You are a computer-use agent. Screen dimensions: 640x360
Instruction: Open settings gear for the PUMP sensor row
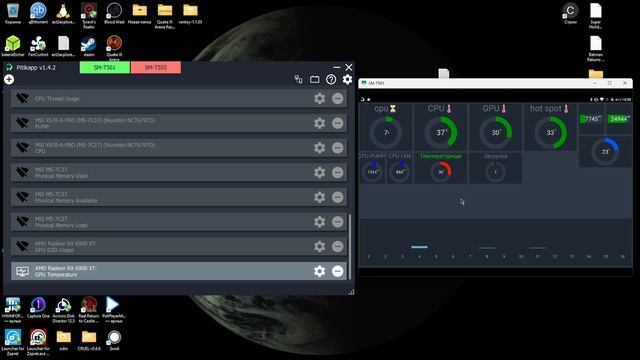(x=320, y=123)
